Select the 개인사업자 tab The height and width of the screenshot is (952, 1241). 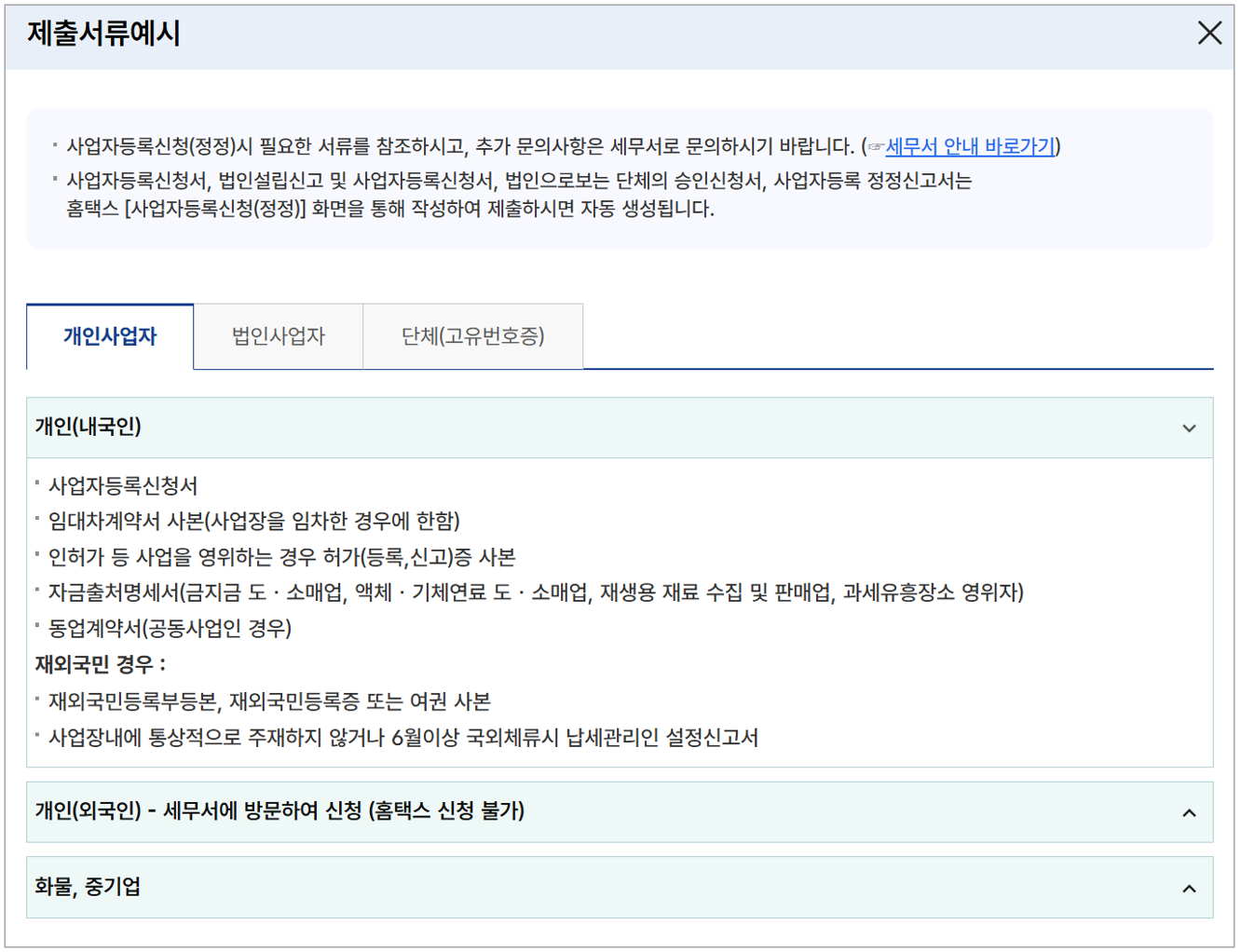[109, 336]
